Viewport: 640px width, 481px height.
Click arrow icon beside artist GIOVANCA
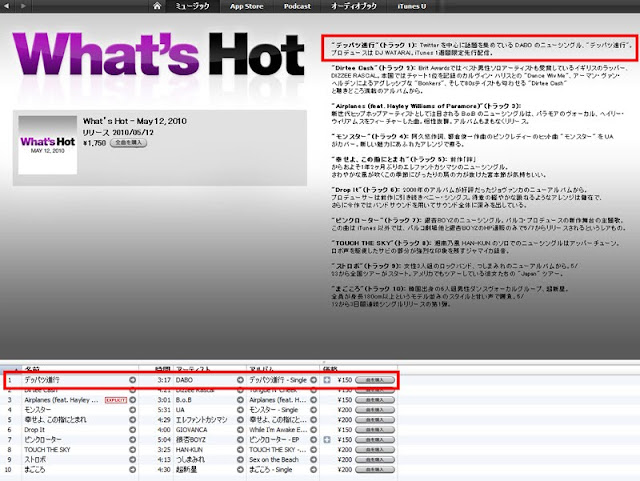click(240, 430)
